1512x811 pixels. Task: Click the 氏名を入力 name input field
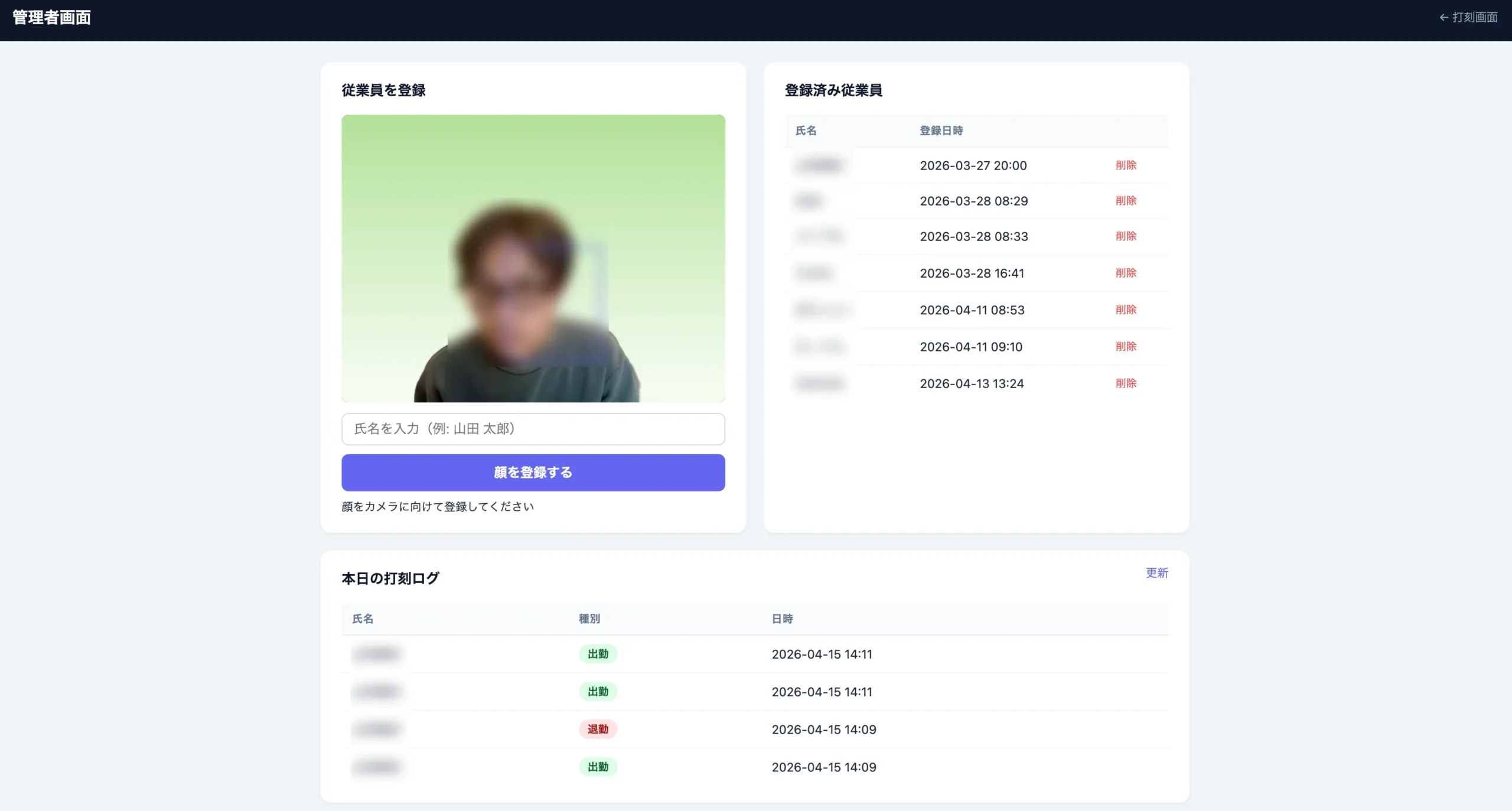(x=533, y=429)
